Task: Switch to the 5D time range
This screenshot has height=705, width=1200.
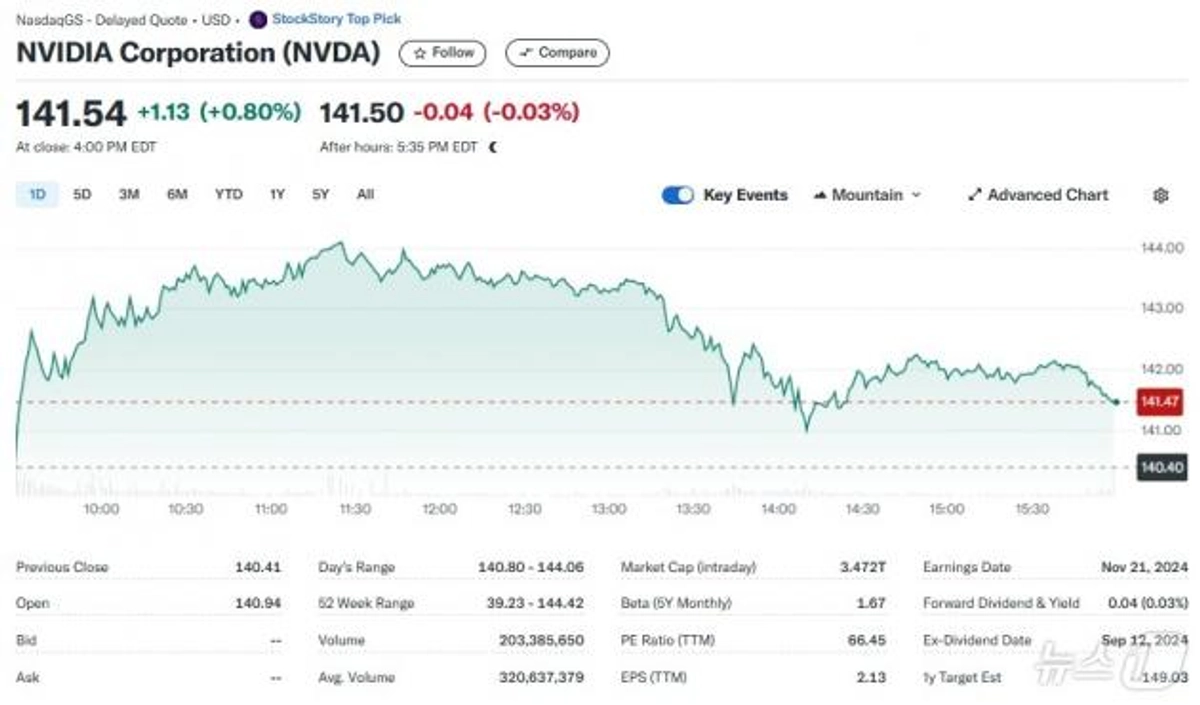Action: 82,195
